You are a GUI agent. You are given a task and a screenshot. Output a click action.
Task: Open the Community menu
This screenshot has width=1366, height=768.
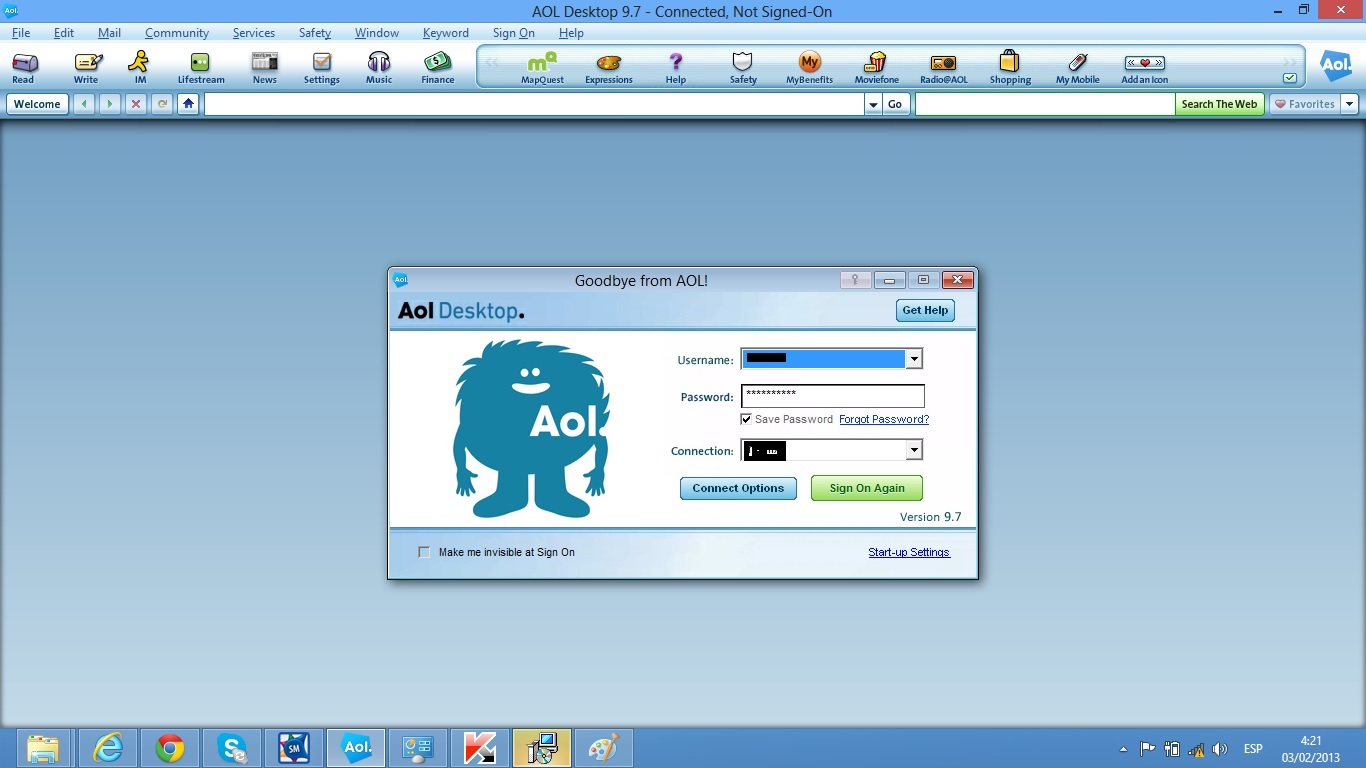click(x=176, y=33)
